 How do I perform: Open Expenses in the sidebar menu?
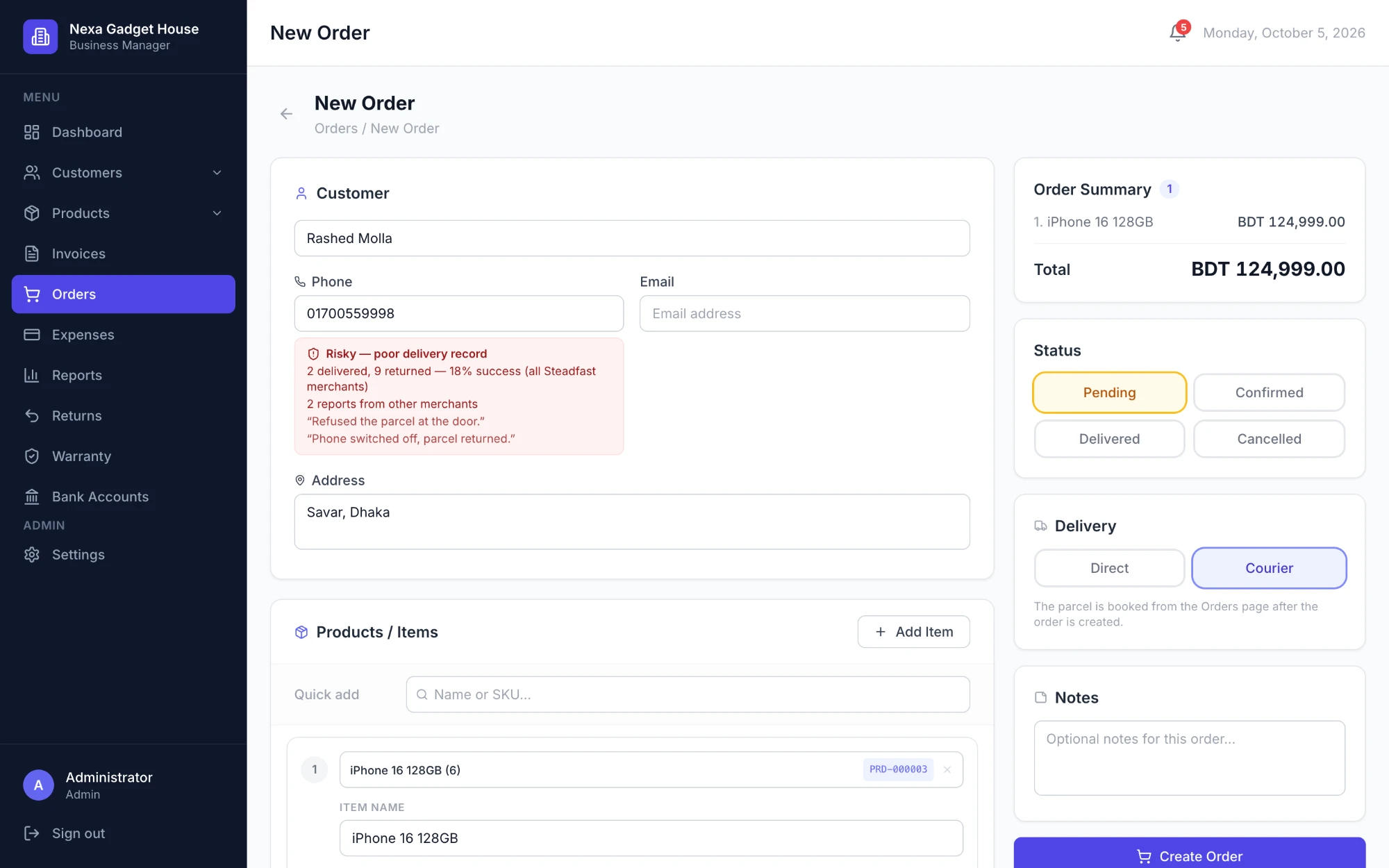124,335
